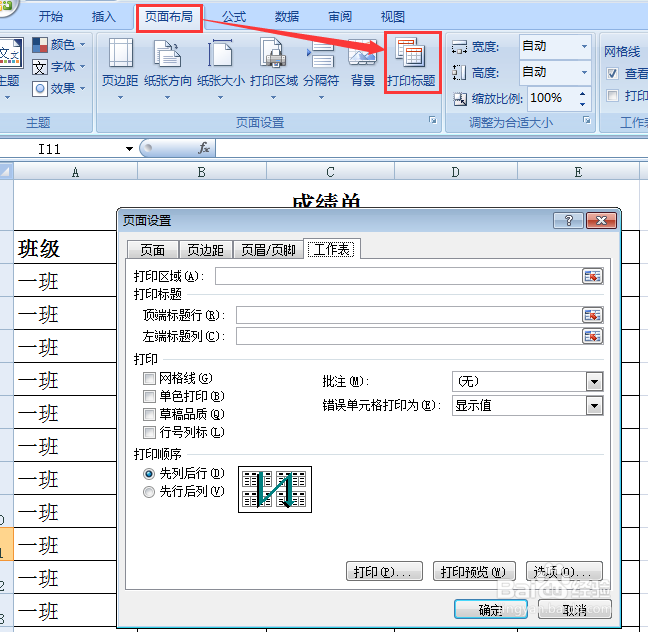Click range selector for 顶端标题行 field
The height and width of the screenshot is (632, 648).
[x=592, y=315]
